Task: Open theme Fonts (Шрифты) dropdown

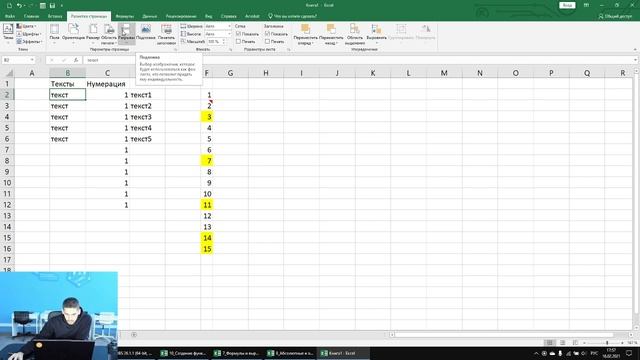Action: coord(28,34)
